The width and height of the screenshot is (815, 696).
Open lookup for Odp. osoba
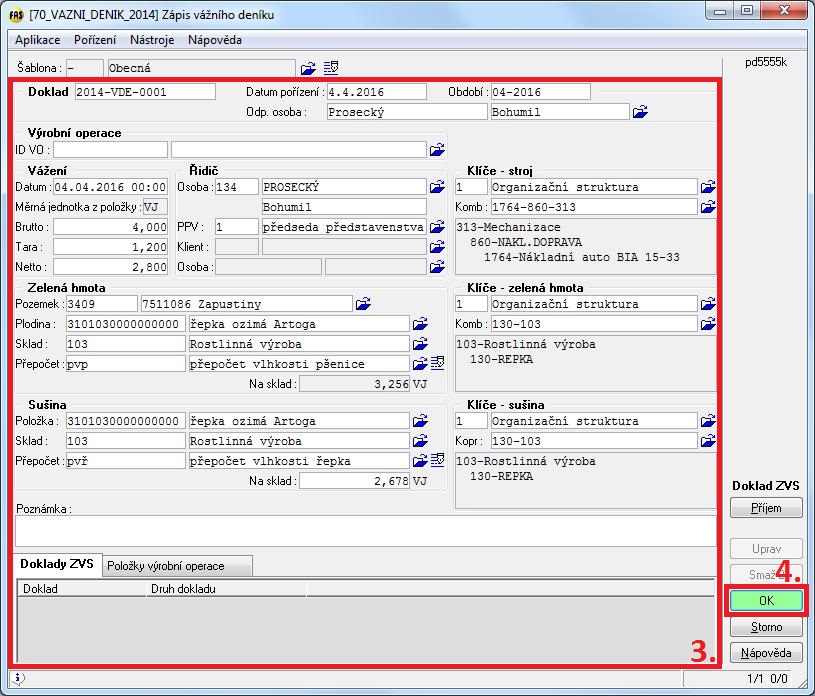[640, 112]
